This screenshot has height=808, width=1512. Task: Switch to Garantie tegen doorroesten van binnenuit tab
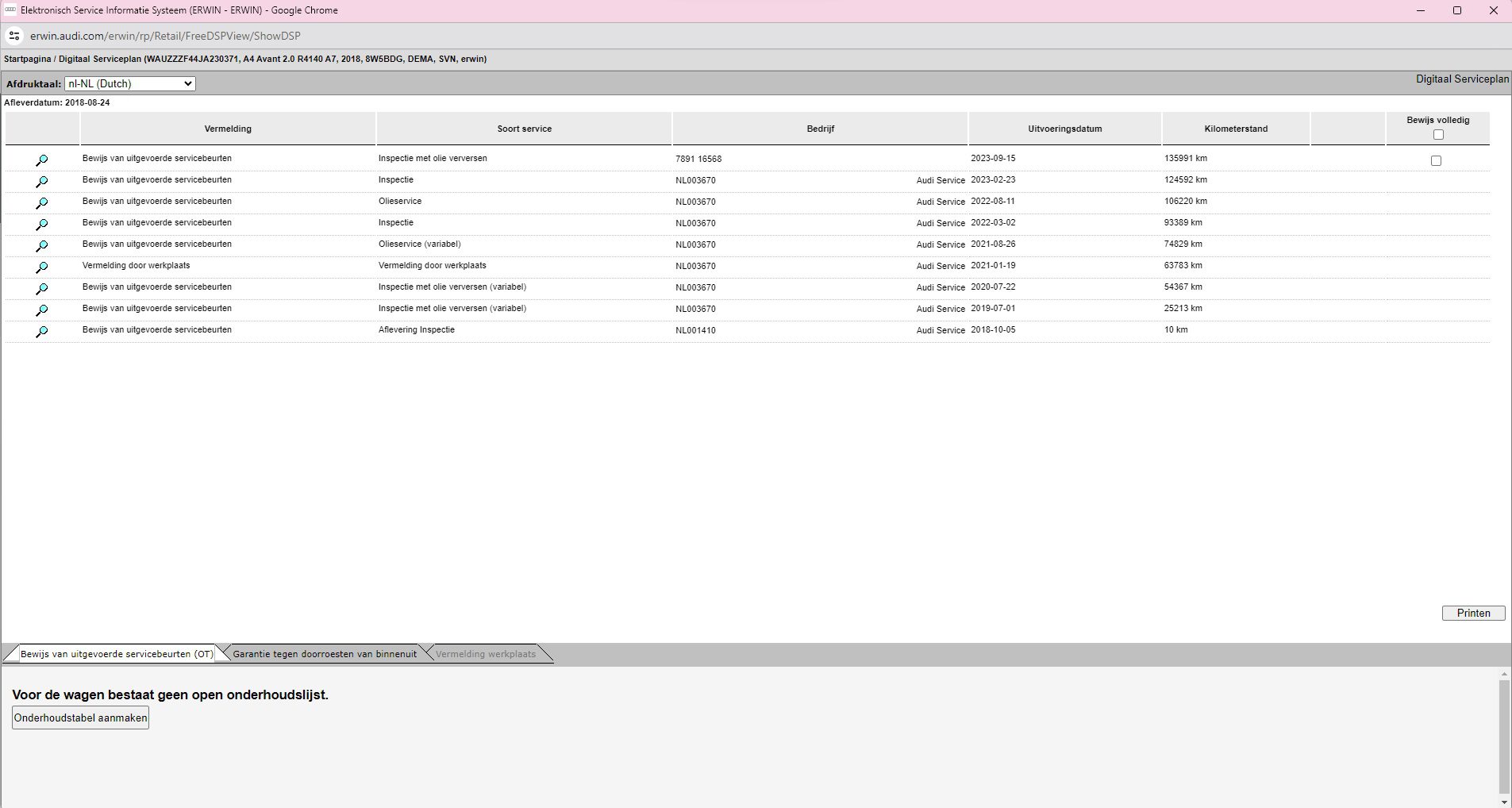[325, 654]
